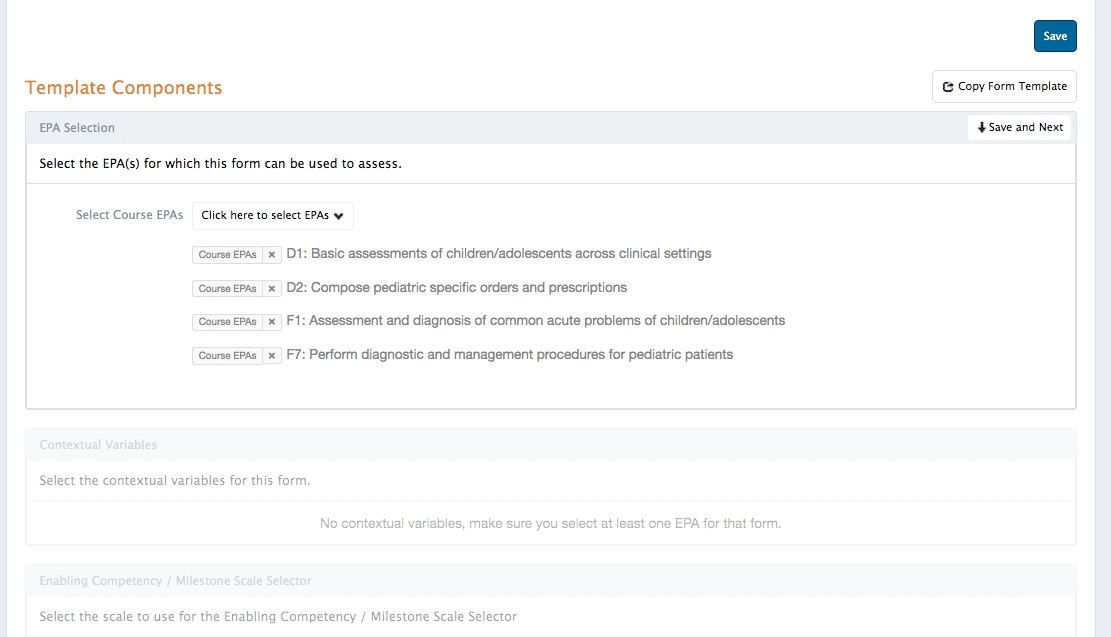Remove the F1 Assessment and diagnosis EPA
The height and width of the screenshot is (637, 1111).
tap(272, 322)
